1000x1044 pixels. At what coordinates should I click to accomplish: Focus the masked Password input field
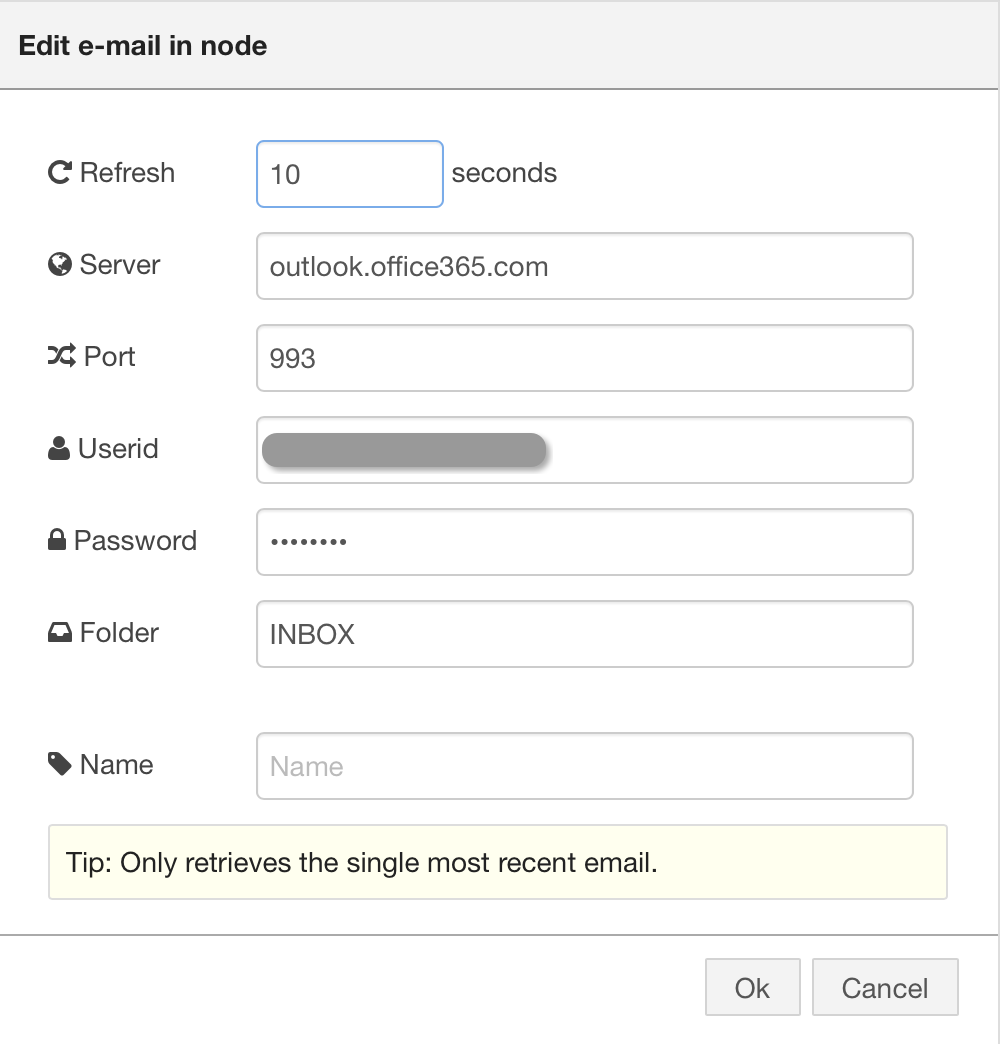(584, 542)
